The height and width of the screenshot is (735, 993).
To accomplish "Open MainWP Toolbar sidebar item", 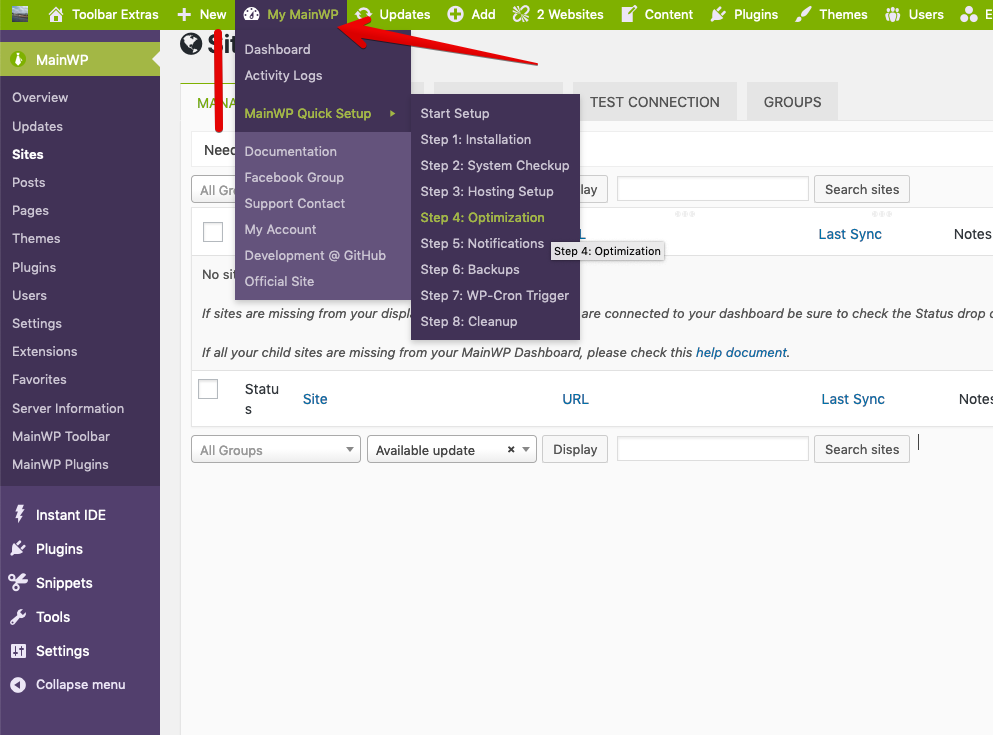I will tap(61, 436).
